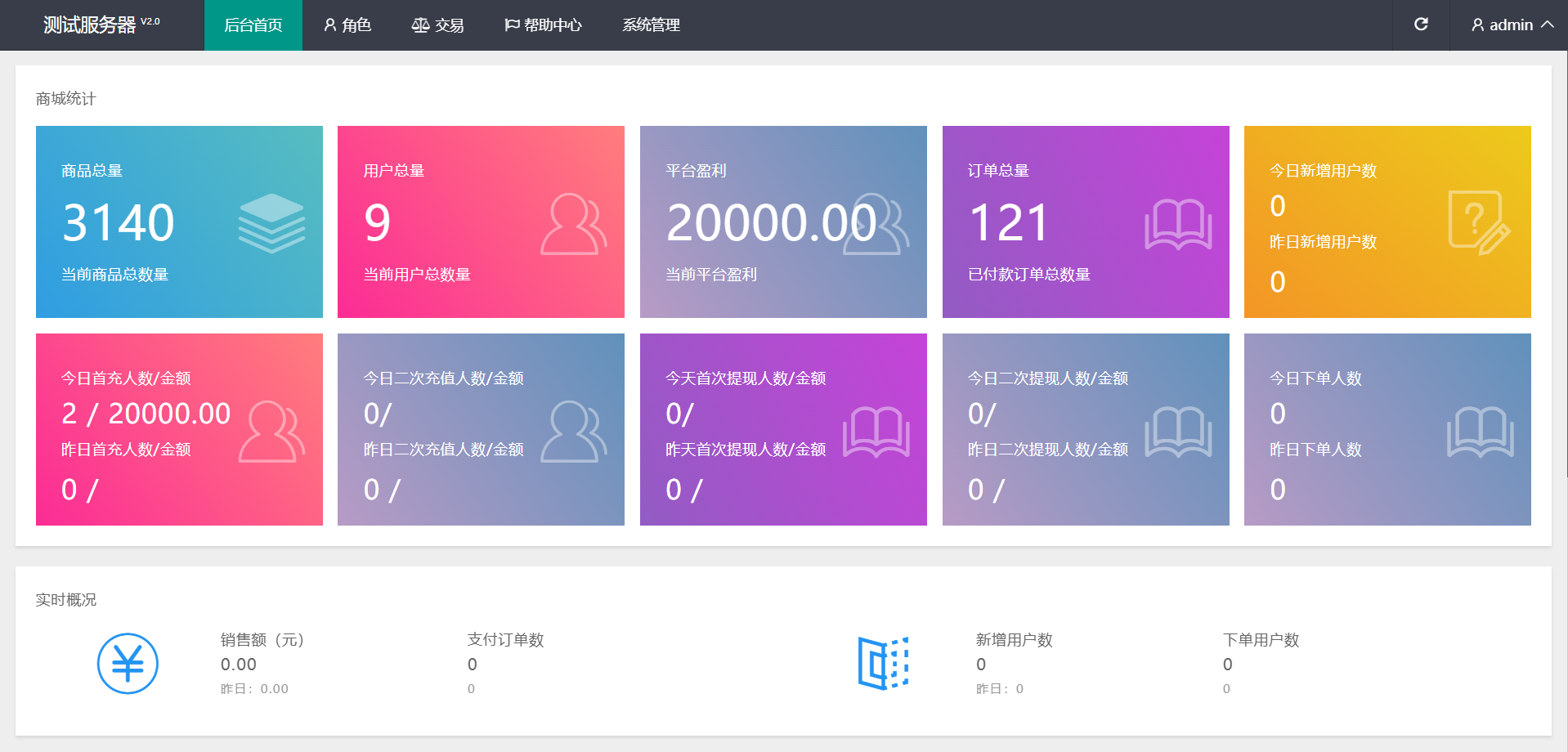Click the 昨日: 0.00 sales text
Screen dimensions: 1568x752
coord(254,689)
